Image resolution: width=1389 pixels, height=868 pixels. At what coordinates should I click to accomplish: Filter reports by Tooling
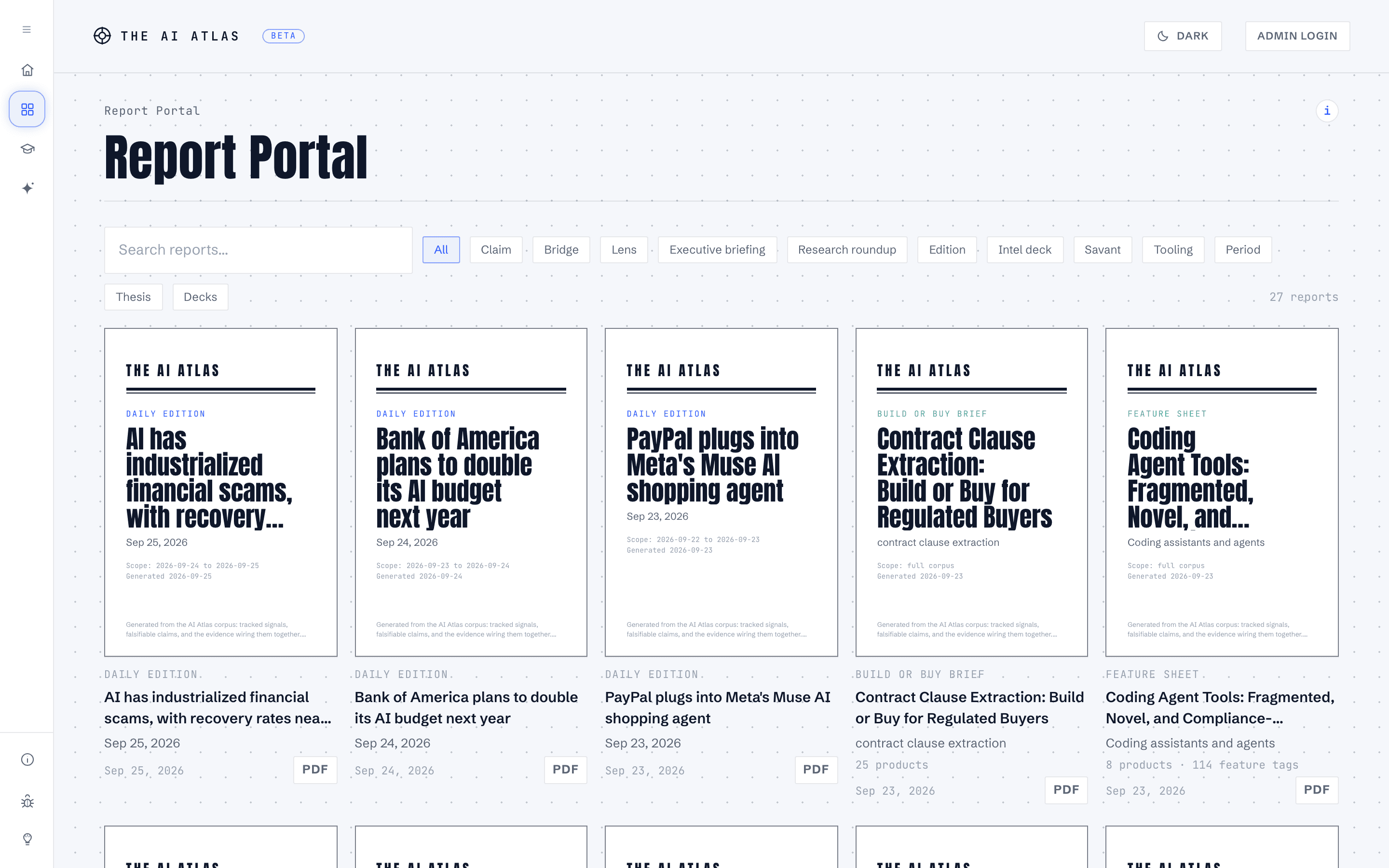point(1172,250)
